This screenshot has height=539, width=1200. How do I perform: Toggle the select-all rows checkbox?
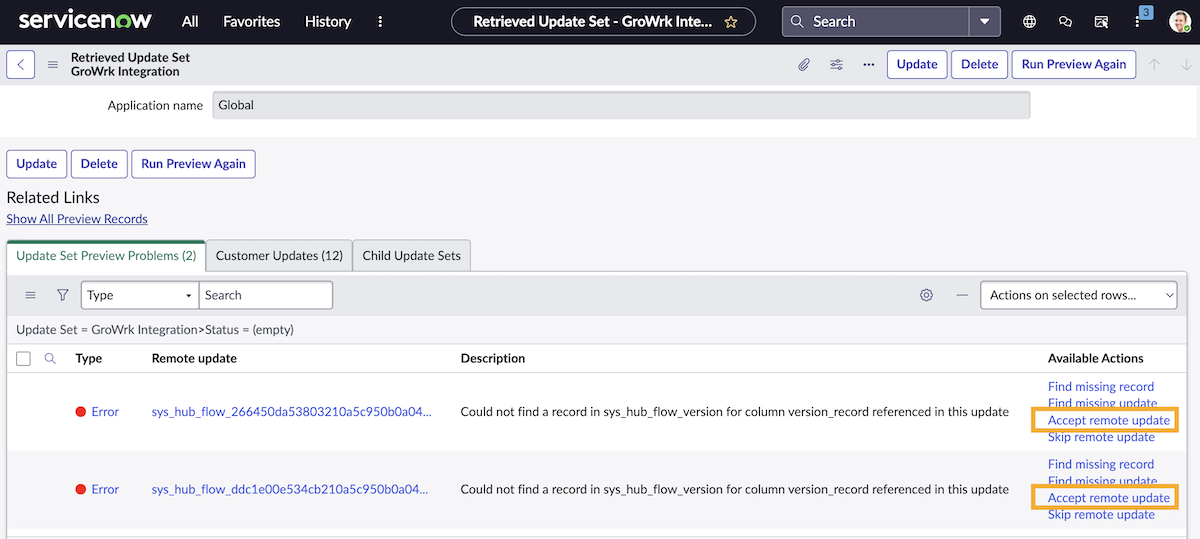point(24,358)
